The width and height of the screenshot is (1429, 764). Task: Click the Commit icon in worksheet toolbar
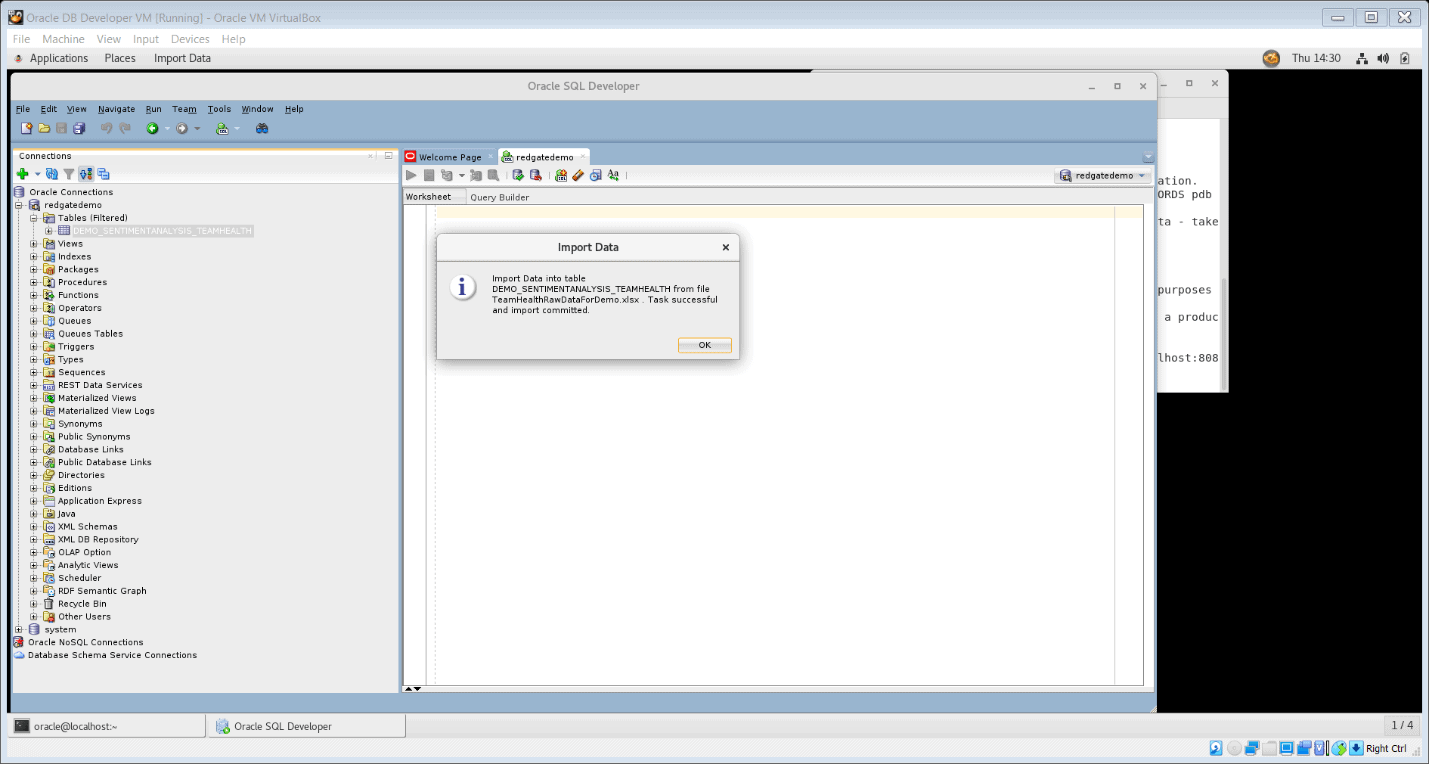click(x=518, y=175)
